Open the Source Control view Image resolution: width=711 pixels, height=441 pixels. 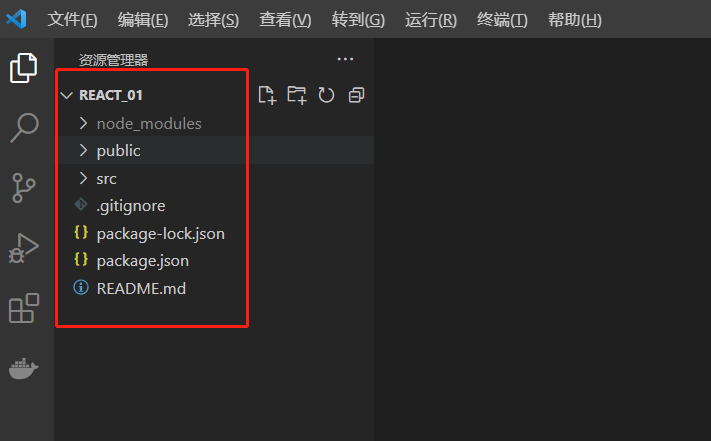click(x=24, y=188)
